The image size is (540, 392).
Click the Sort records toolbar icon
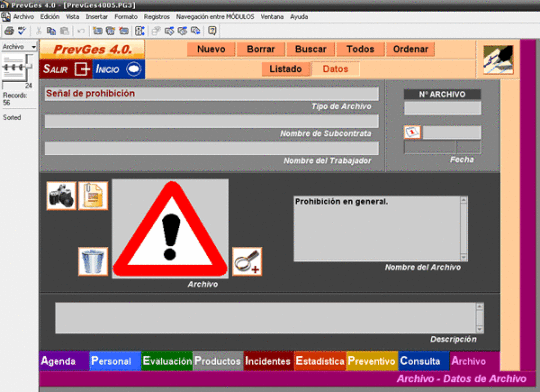click(x=140, y=31)
